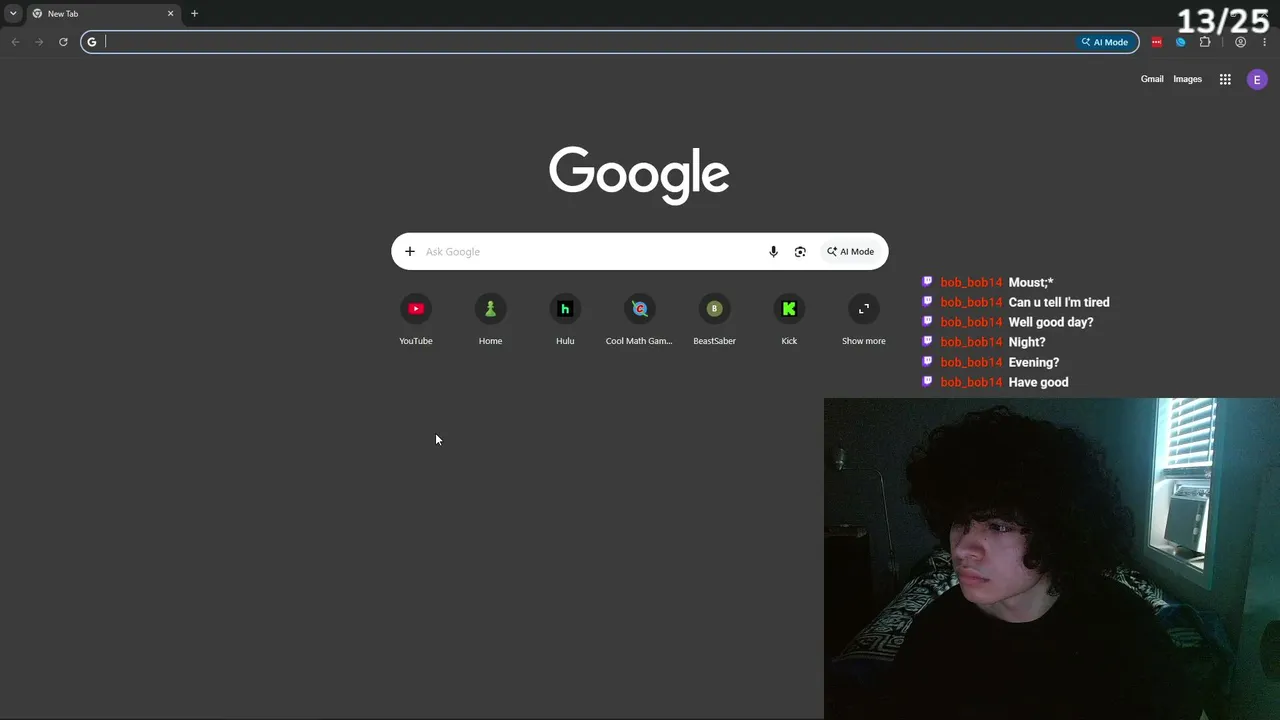Go back with the back arrow
This screenshot has width=1280, height=720.
coord(15,42)
